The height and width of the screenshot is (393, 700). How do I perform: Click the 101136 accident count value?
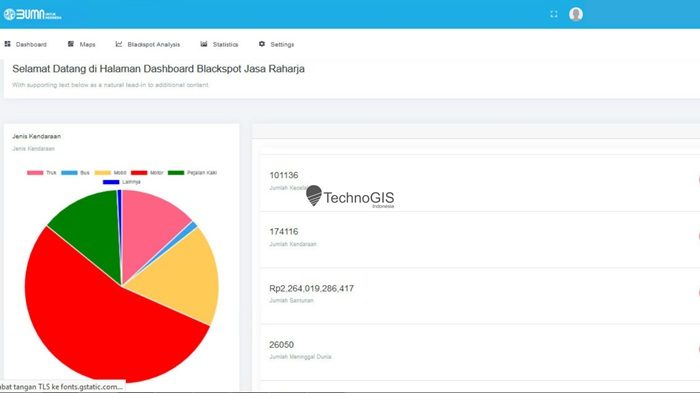tap(284, 175)
